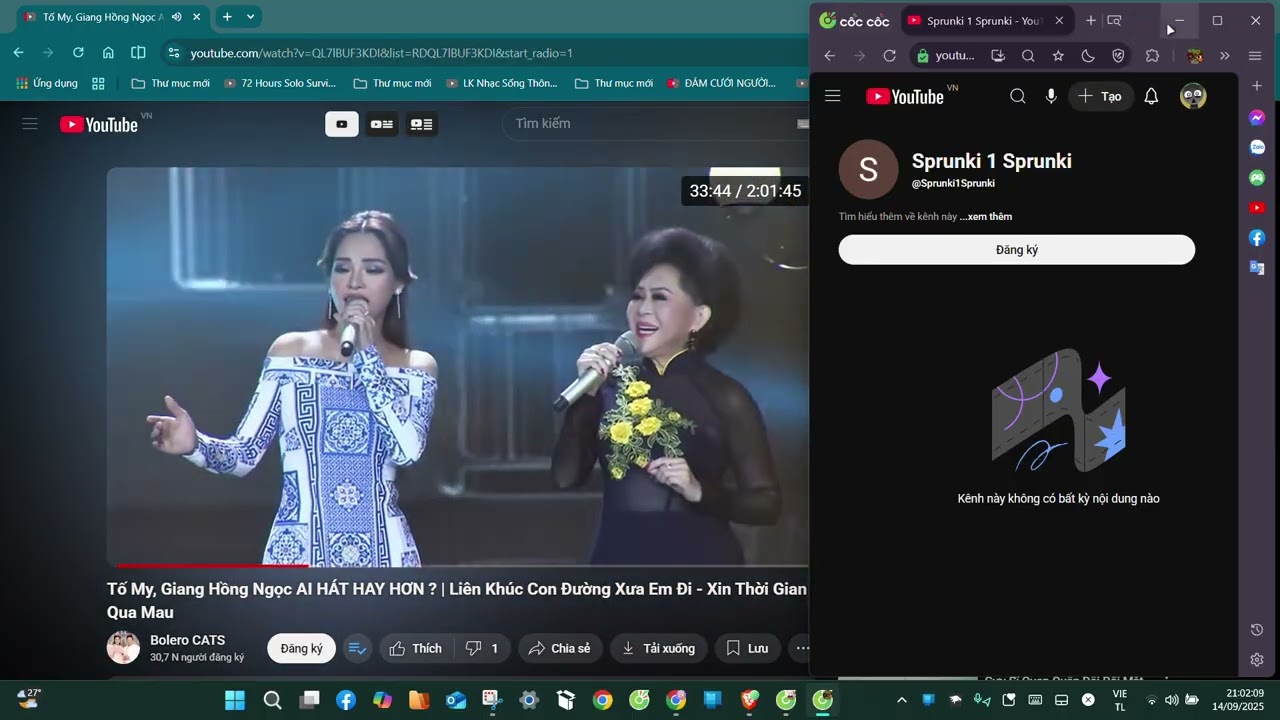Viewport: 1280px width, 720px height.
Task: Toggle split view icon in left browser
Action: [138, 53]
